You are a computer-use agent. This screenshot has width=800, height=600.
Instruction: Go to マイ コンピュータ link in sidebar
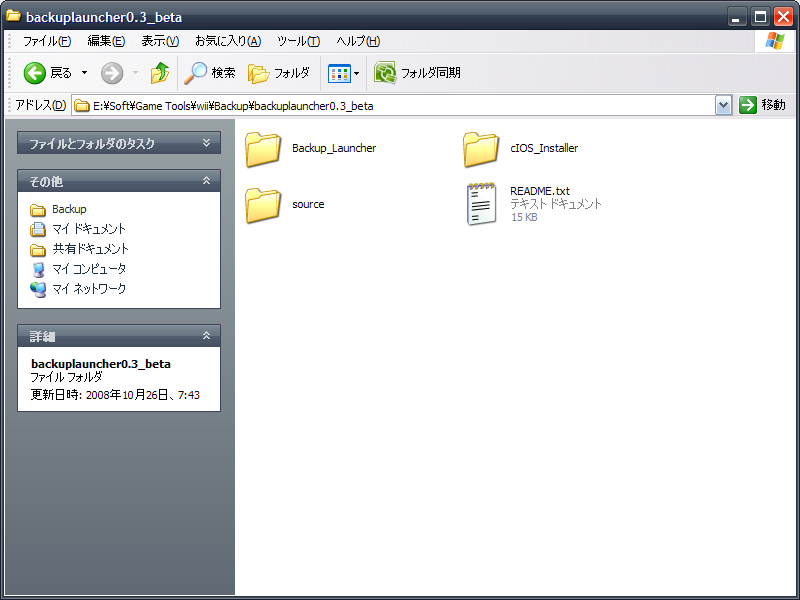point(89,269)
